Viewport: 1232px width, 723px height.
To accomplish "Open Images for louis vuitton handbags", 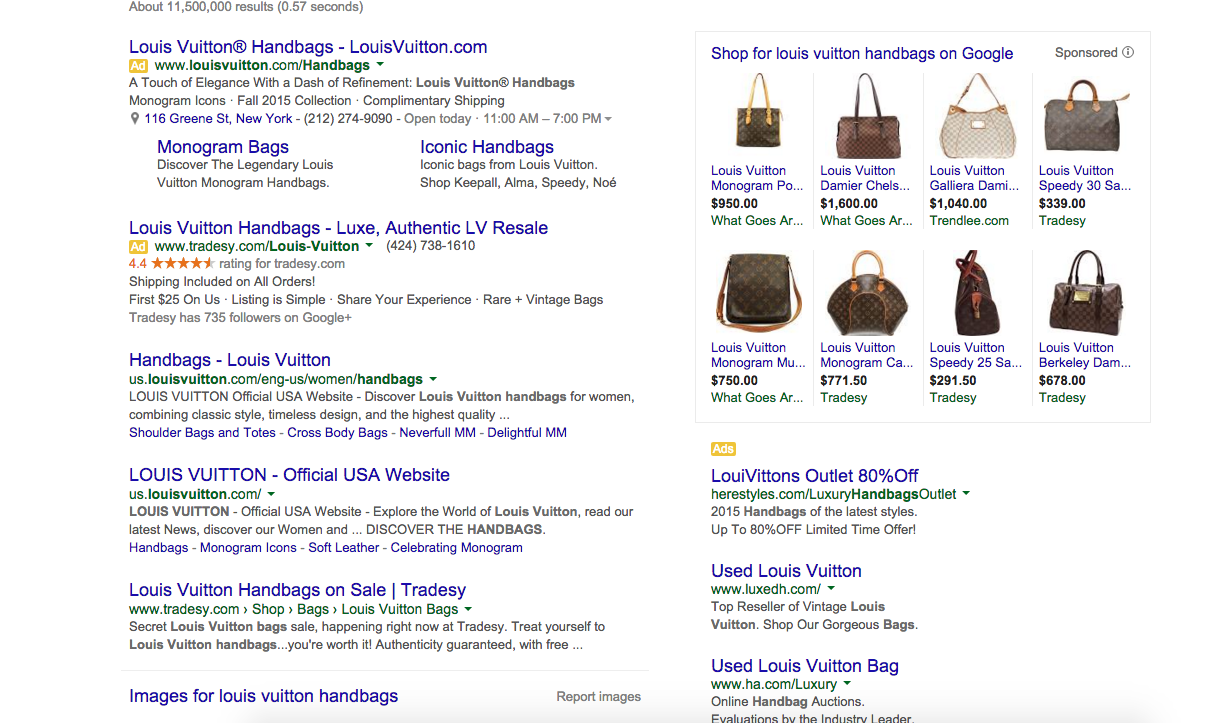I will tap(263, 696).
